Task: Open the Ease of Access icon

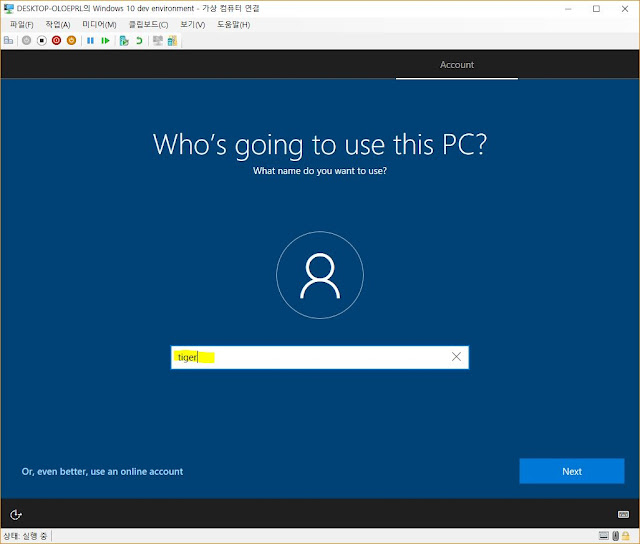Action: [x=16, y=515]
